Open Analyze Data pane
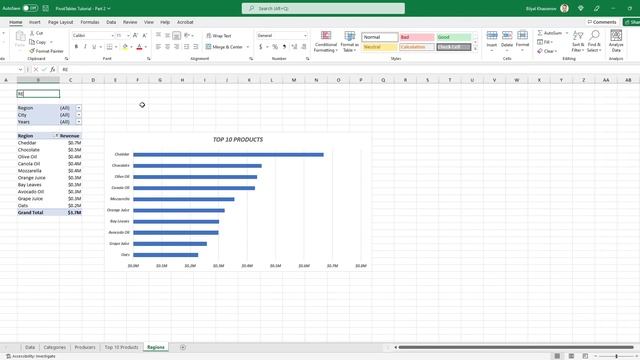The width and height of the screenshot is (640, 360). [616, 41]
